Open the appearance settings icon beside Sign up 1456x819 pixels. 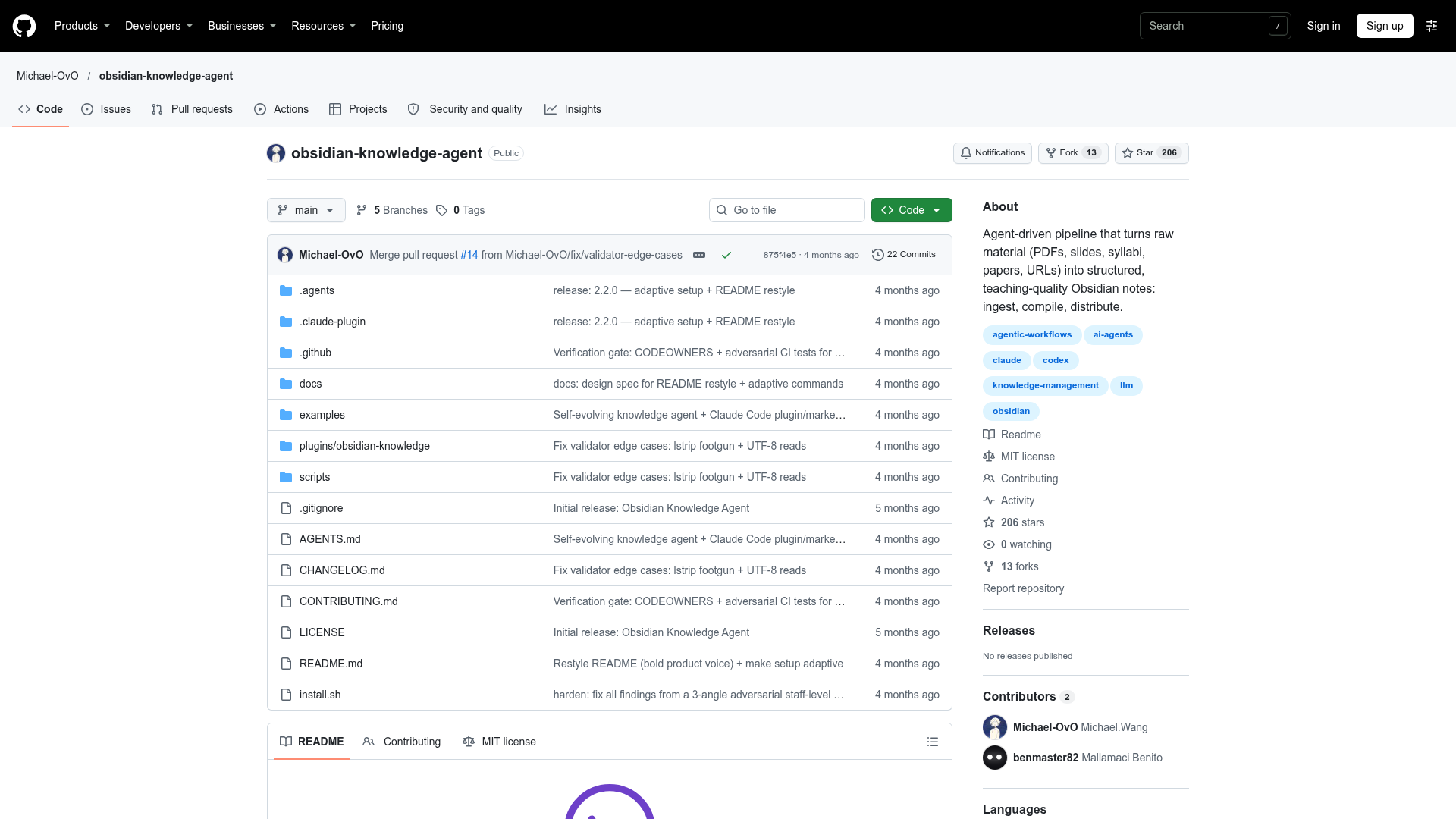click(1432, 26)
